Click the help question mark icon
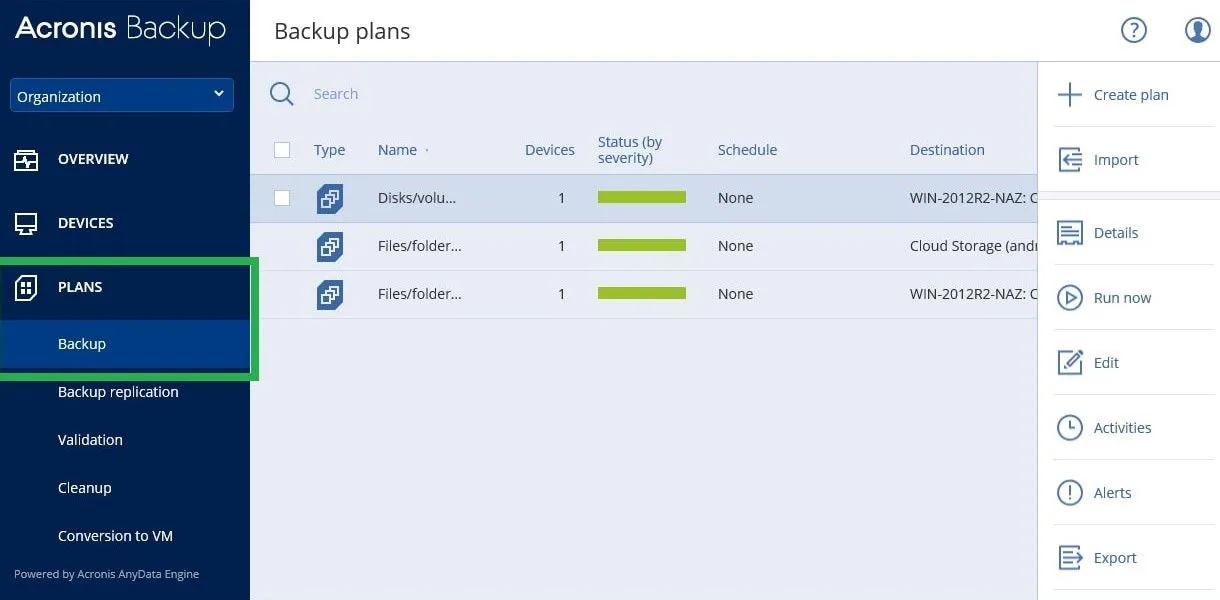 [x=1133, y=31]
